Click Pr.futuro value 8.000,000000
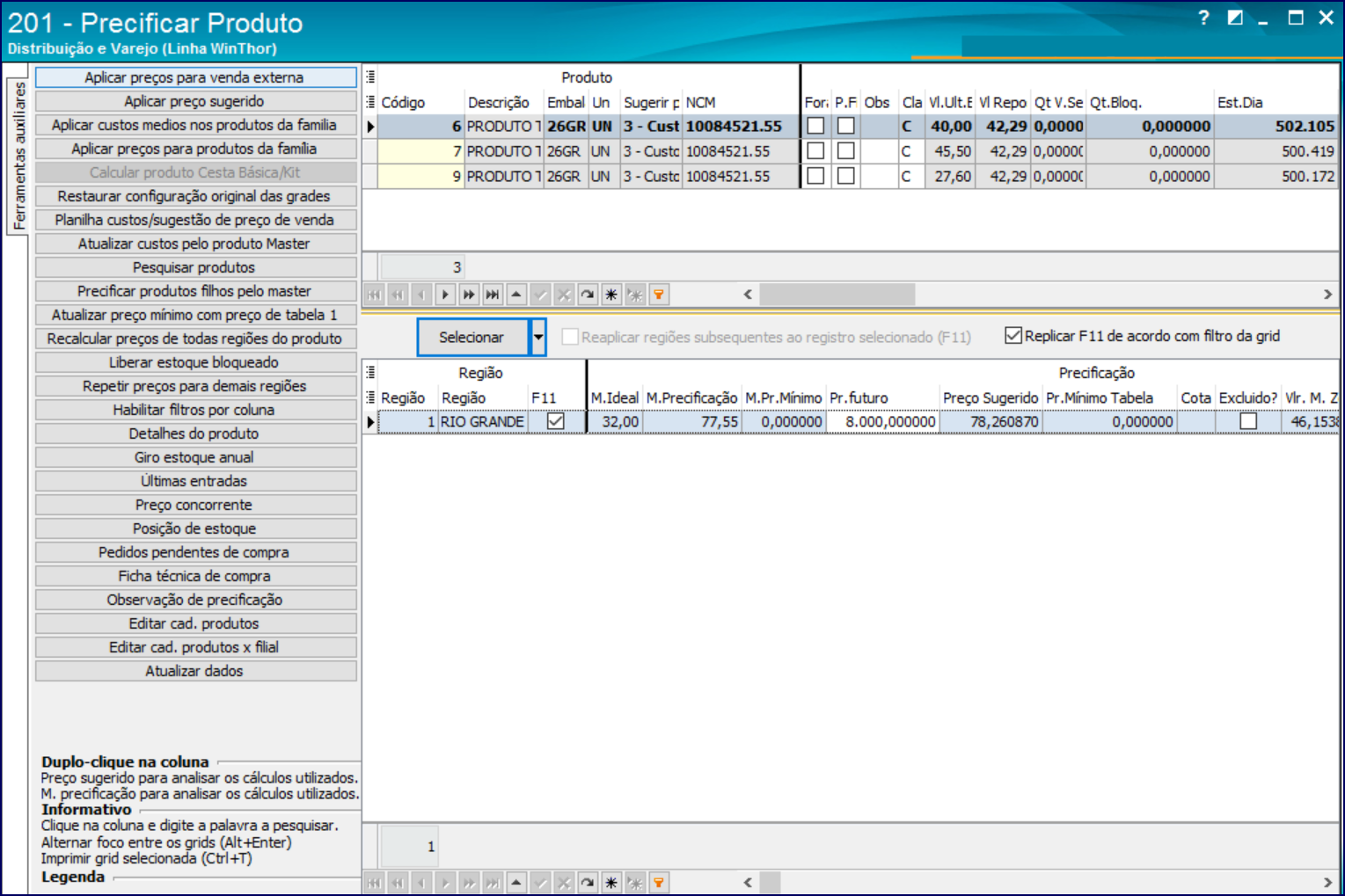Viewport: 1345px width, 896px height. 883,422
